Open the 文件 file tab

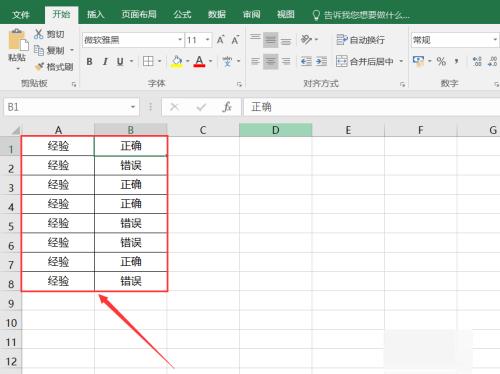[21, 15]
